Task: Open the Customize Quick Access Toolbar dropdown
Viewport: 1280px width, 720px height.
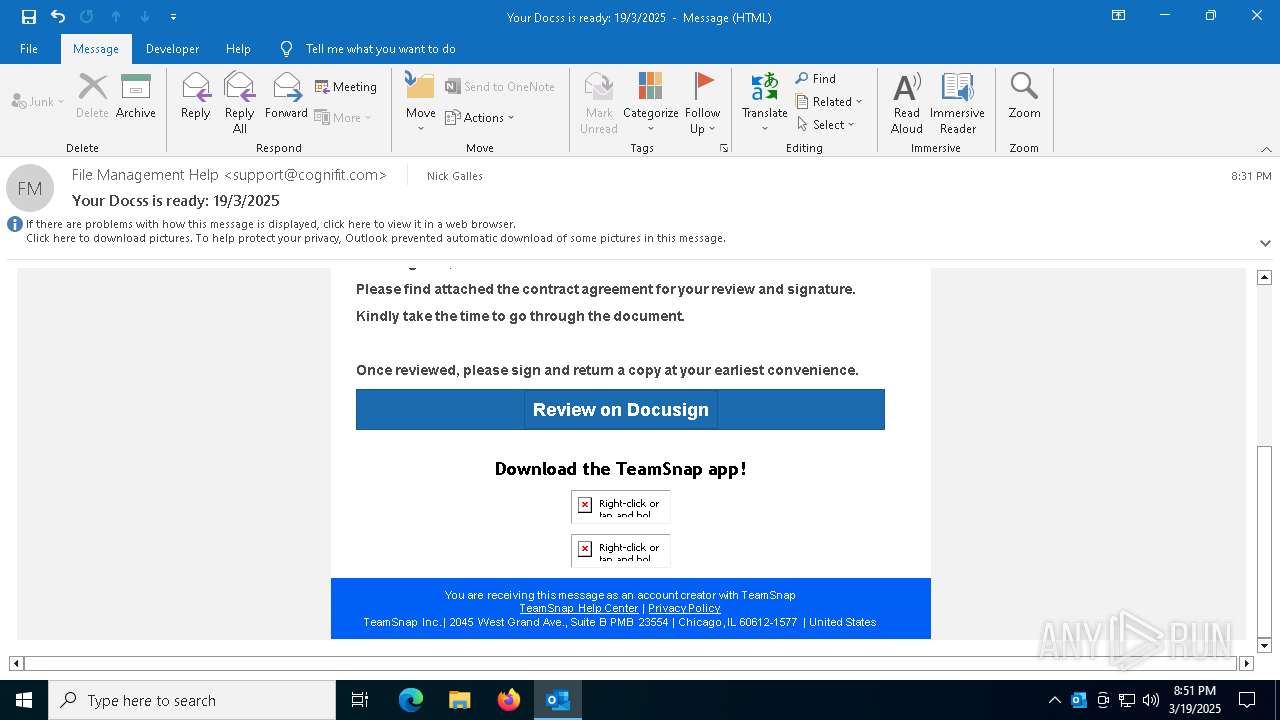Action: tap(173, 16)
